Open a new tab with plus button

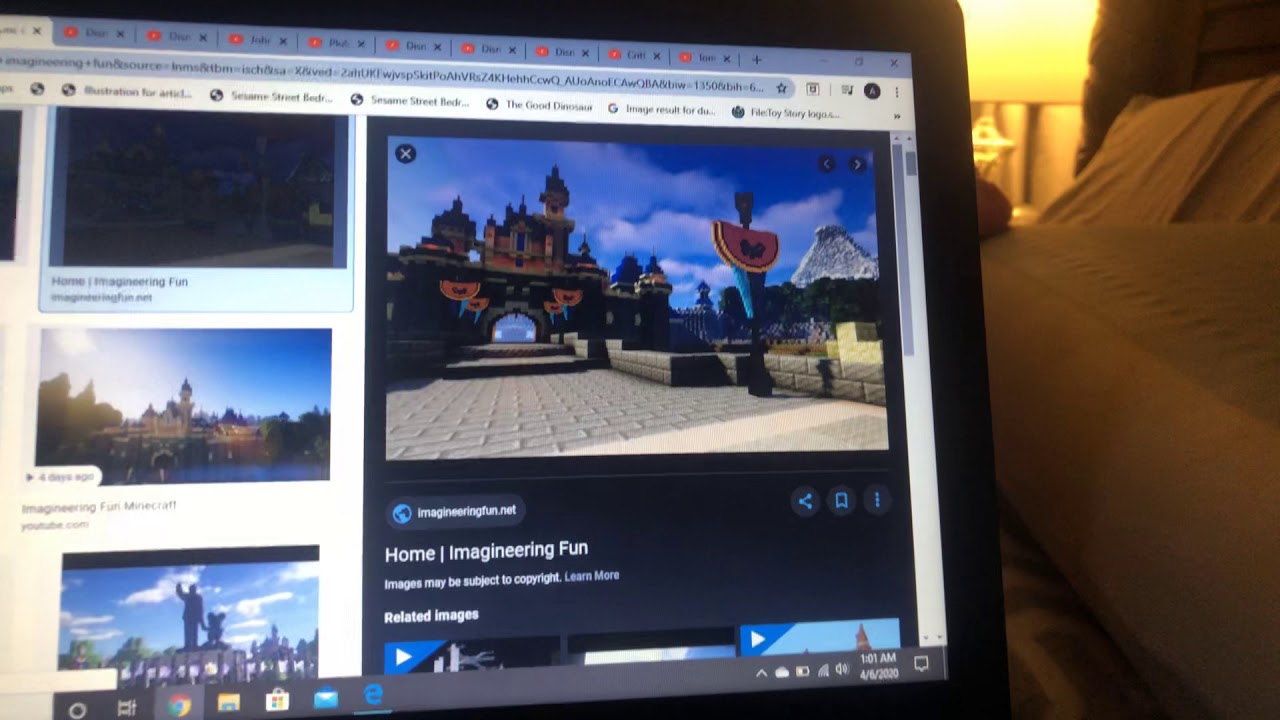tap(756, 60)
